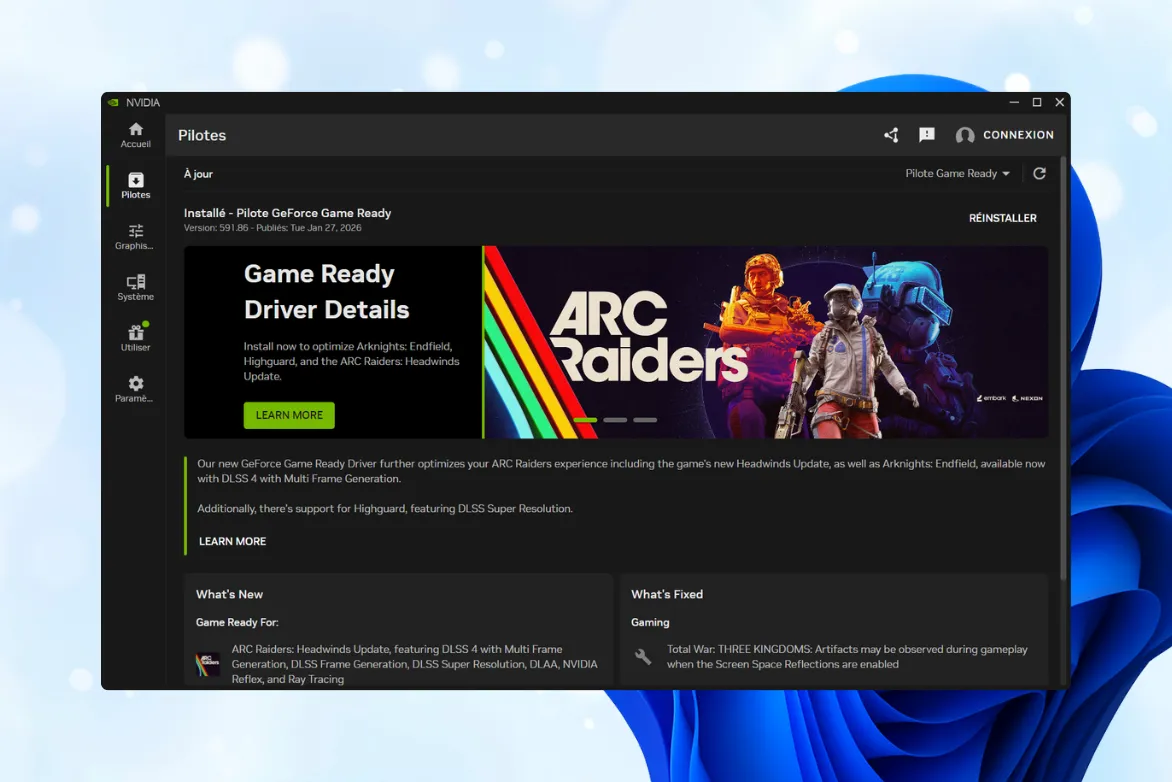Jump to third banner carousel slide
Image resolution: width=1172 pixels, height=782 pixels.
[645, 420]
